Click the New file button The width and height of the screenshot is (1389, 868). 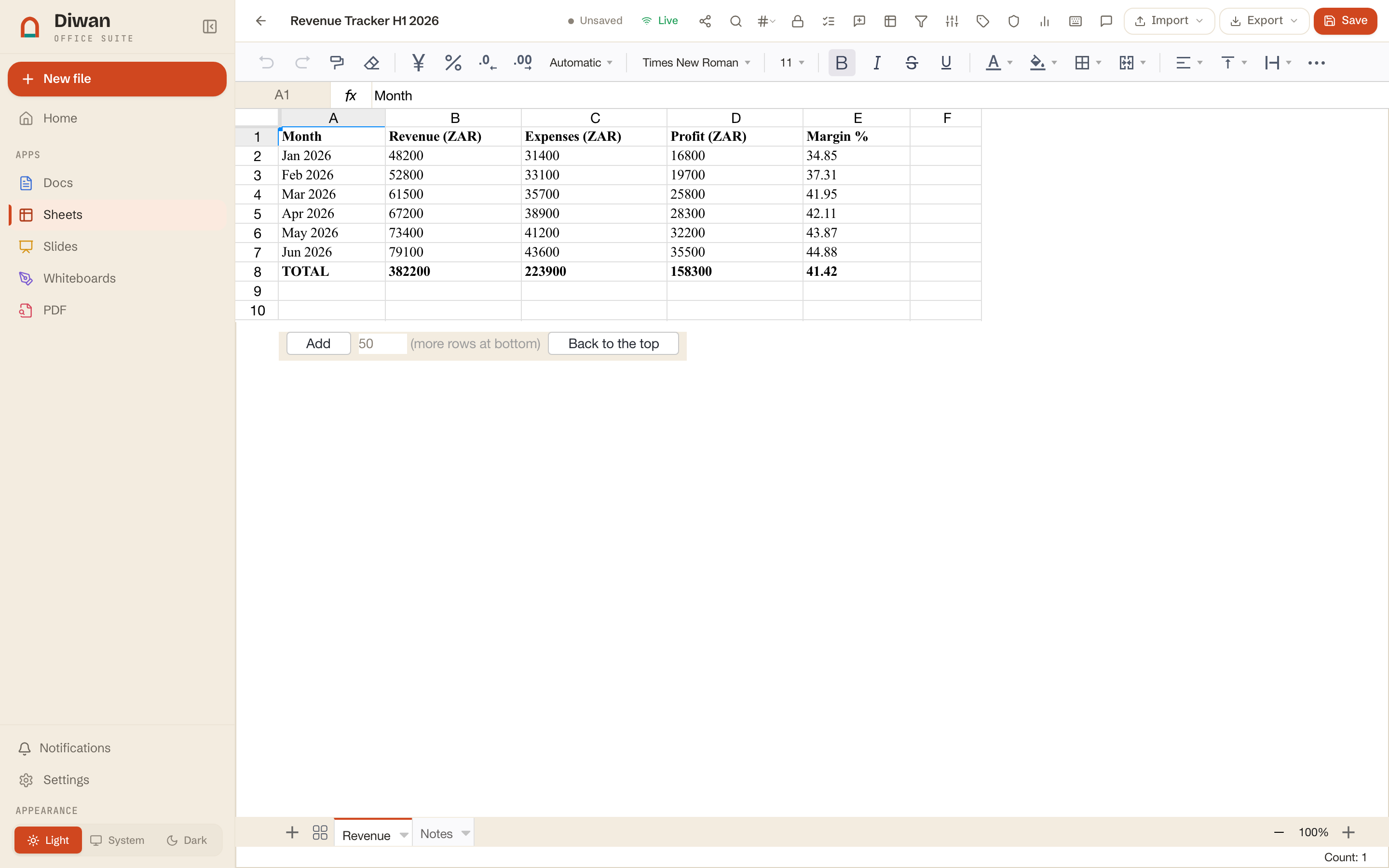point(117,79)
